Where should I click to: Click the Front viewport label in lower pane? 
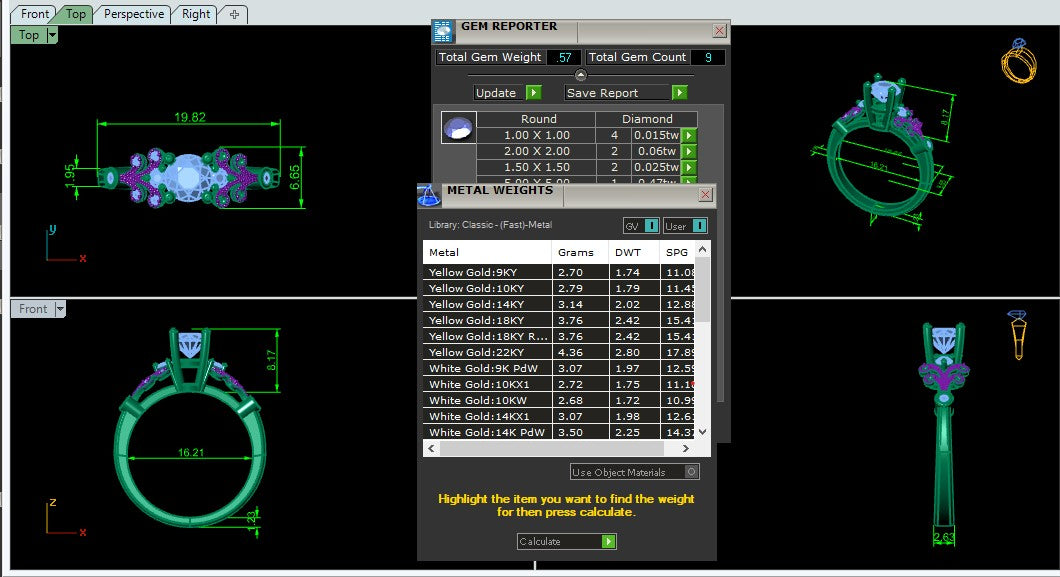[x=33, y=309]
